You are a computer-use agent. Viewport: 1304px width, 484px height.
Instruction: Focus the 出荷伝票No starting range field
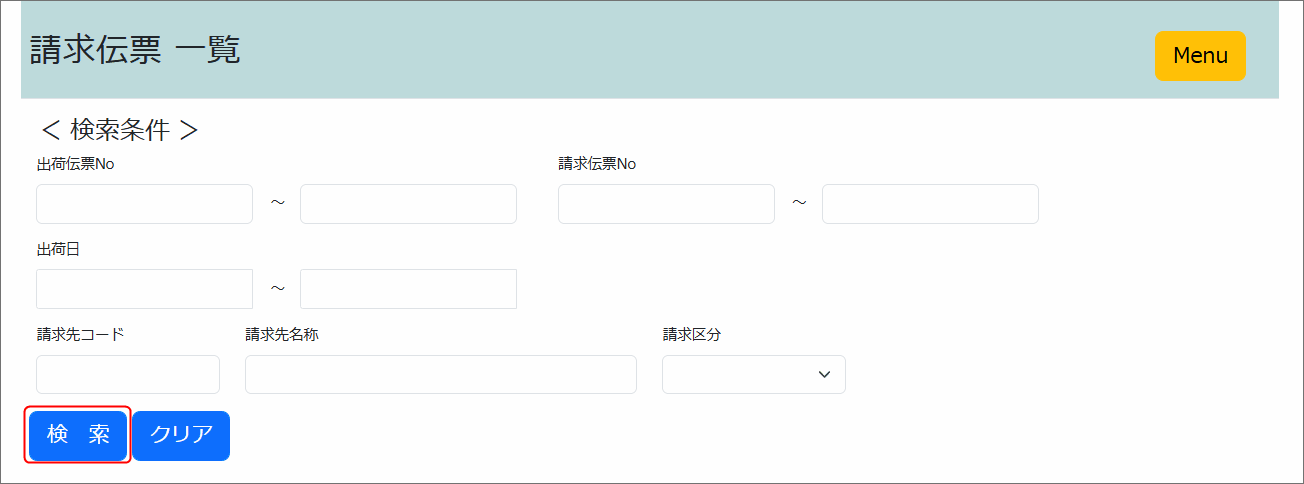coord(145,204)
